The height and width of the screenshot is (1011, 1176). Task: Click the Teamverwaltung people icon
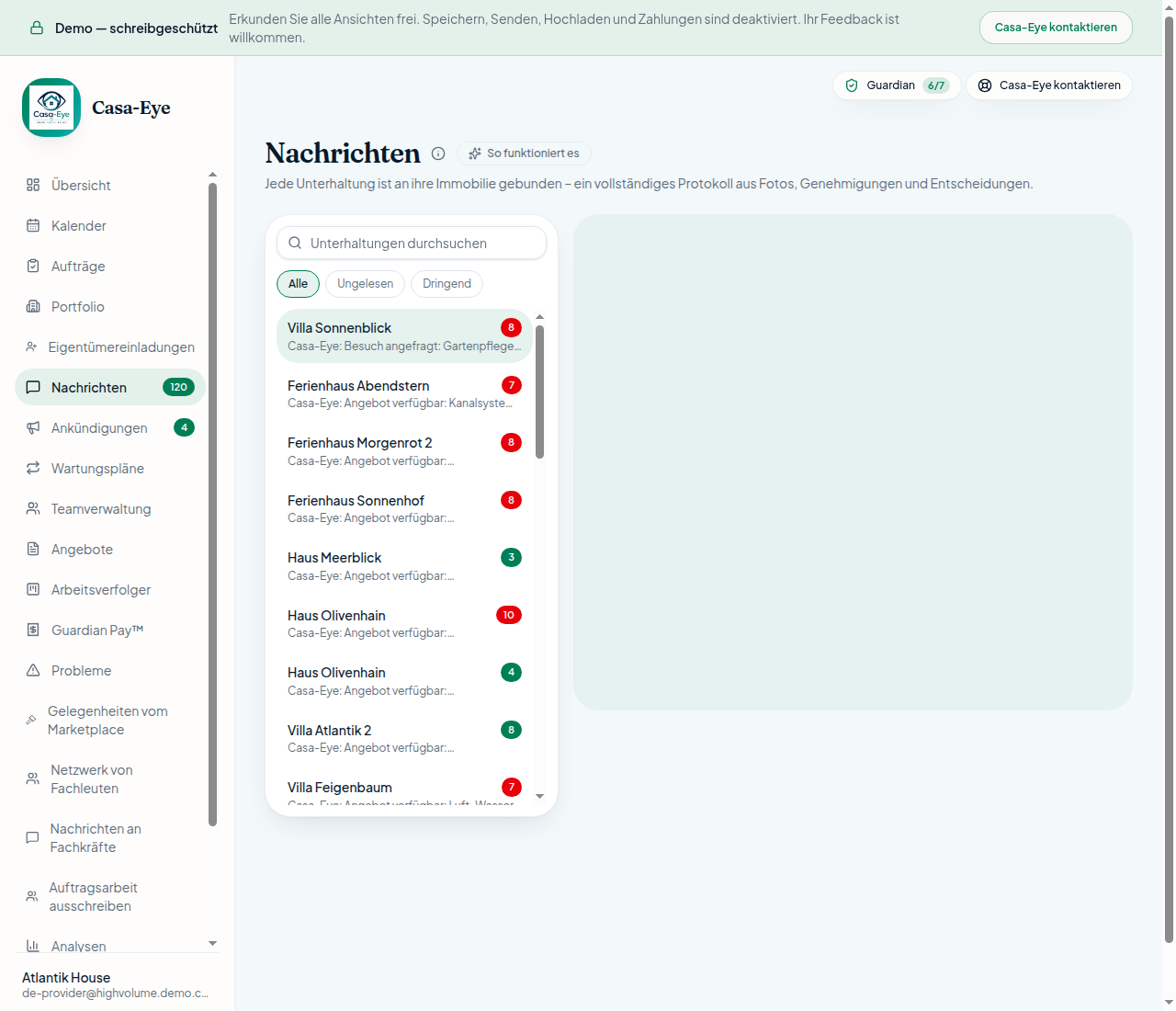(x=33, y=508)
